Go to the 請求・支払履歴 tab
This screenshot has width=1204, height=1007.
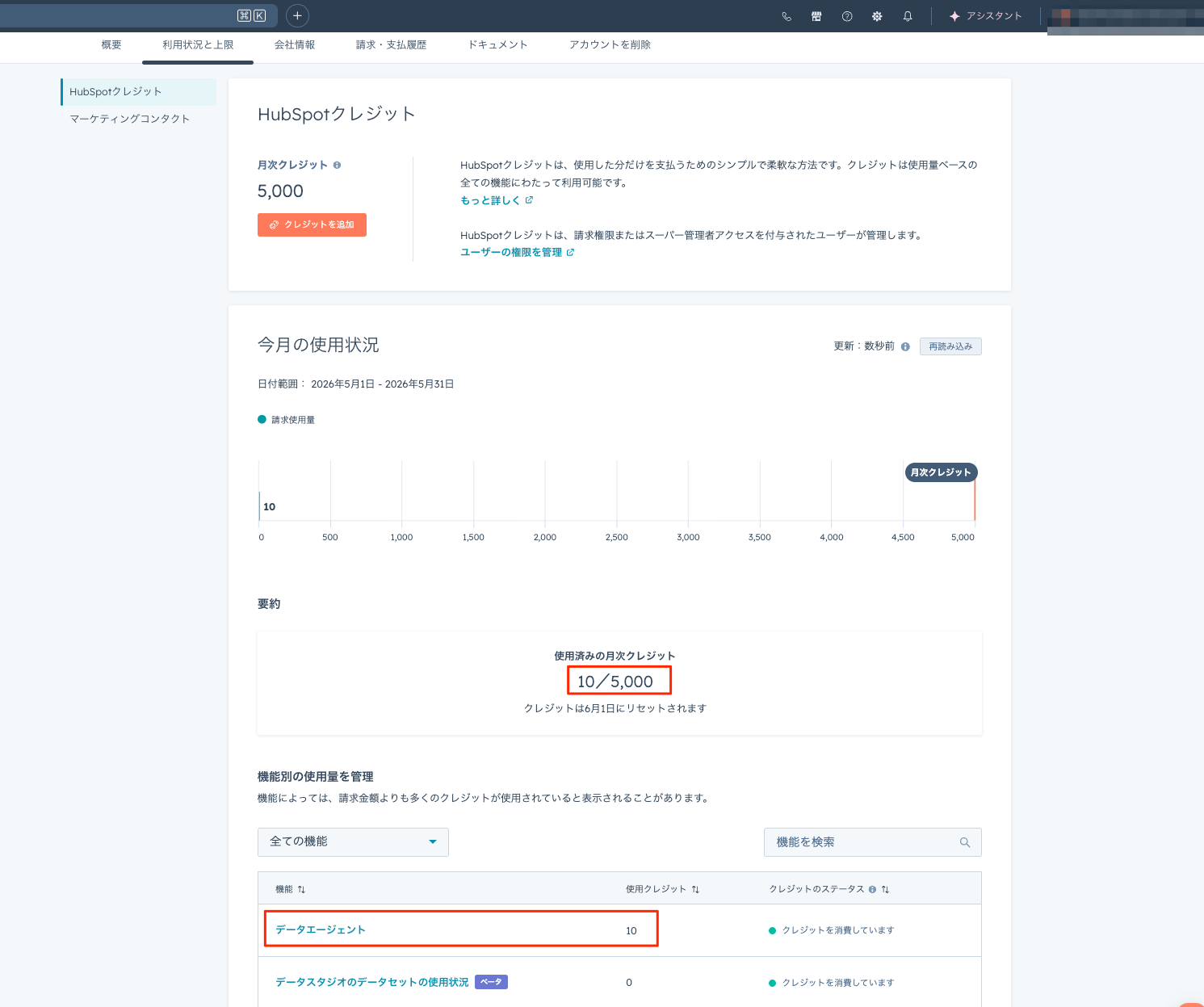391,45
